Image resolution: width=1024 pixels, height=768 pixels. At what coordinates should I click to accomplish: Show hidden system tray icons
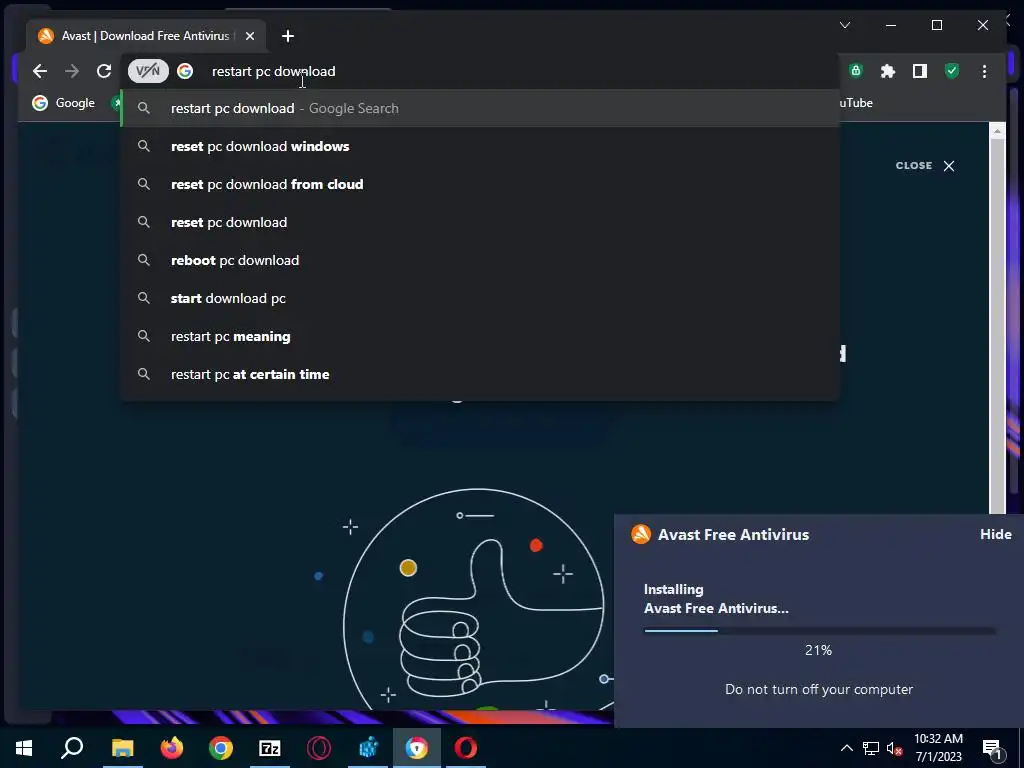click(846, 748)
